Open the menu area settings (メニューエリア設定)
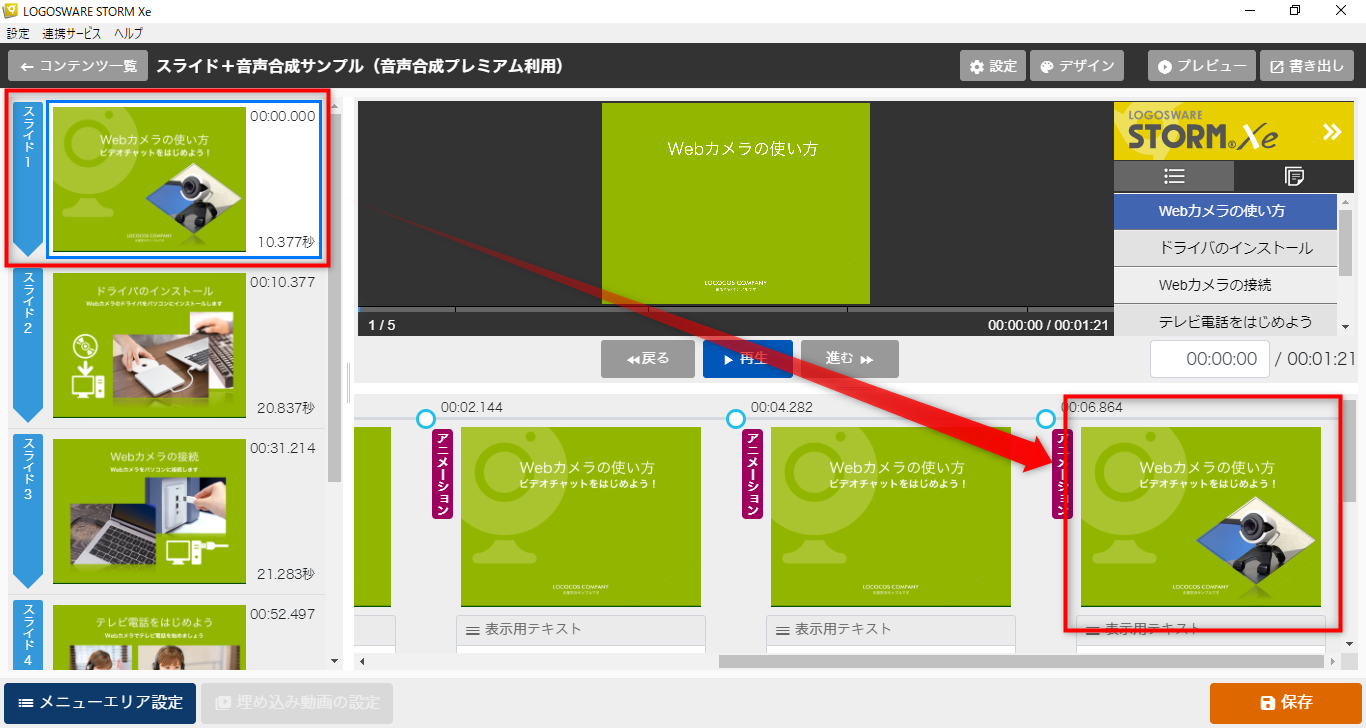 (x=100, y=703)
